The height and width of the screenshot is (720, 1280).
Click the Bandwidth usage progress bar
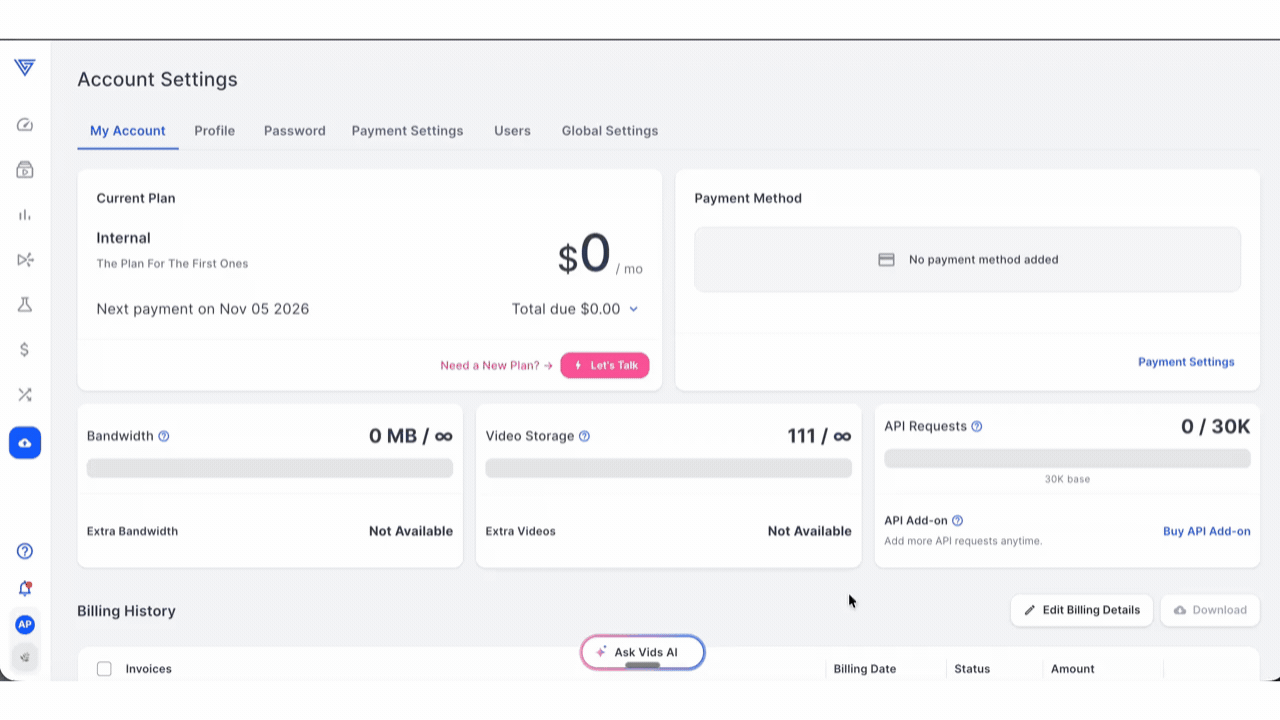(x=270, y=468)
